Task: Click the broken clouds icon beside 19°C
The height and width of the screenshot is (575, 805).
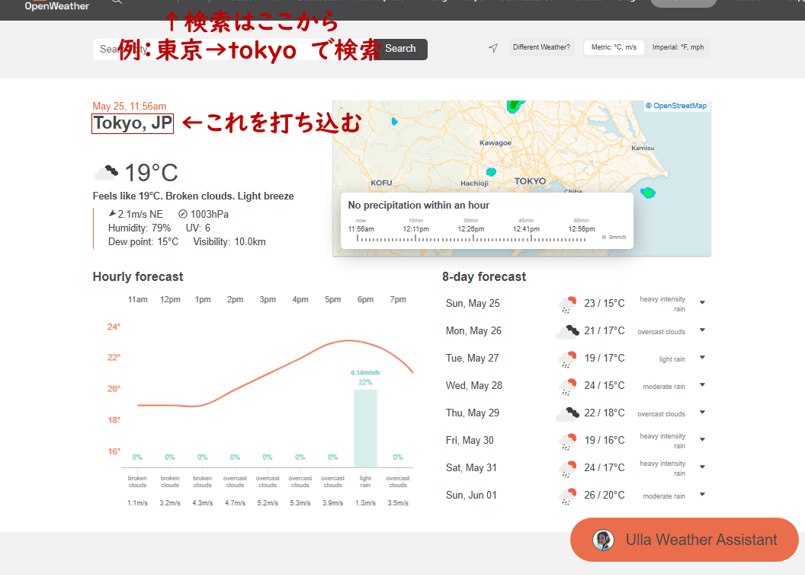Action: pos(106,172)
